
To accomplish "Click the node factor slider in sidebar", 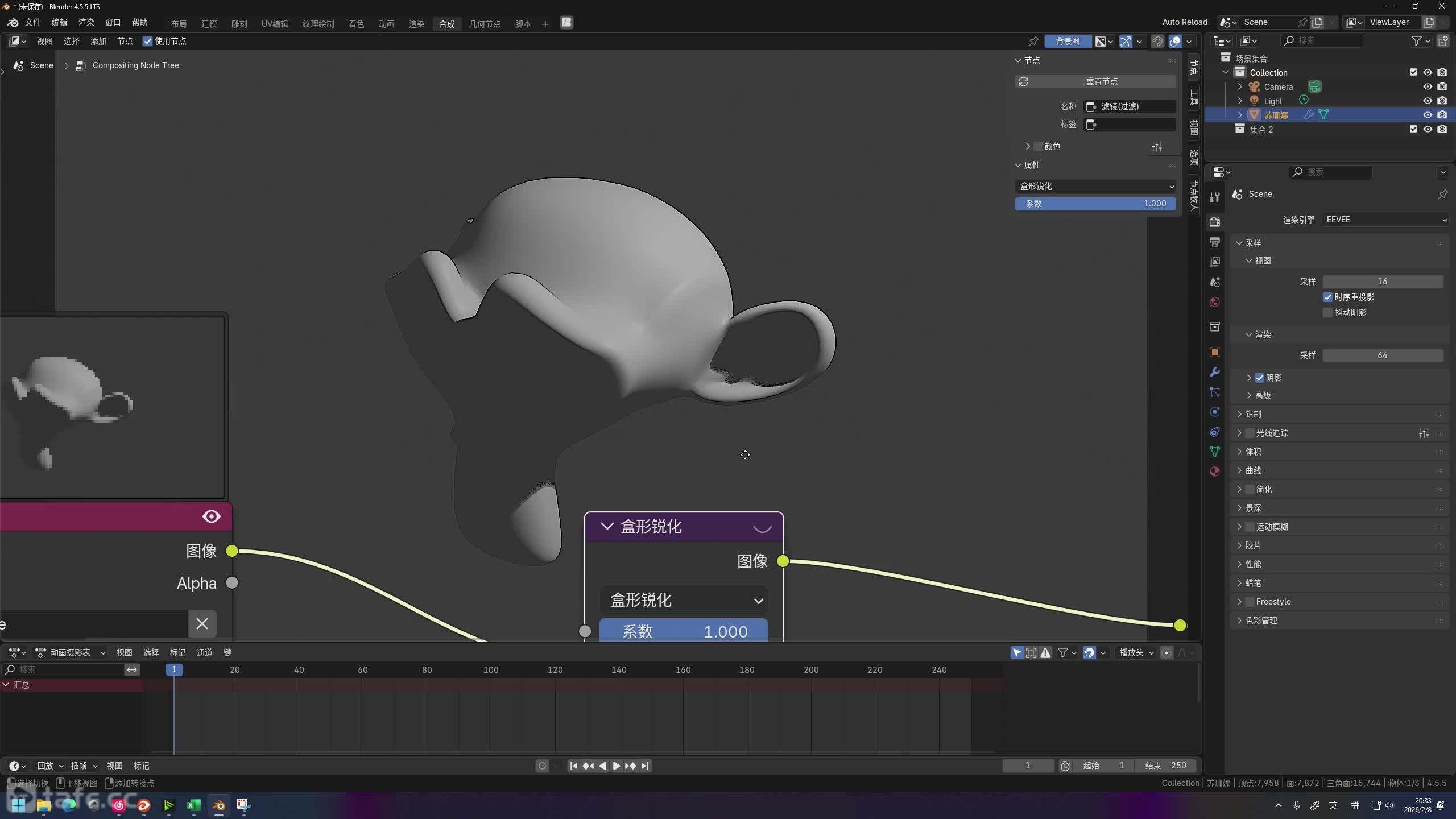I will (1095, 204).
